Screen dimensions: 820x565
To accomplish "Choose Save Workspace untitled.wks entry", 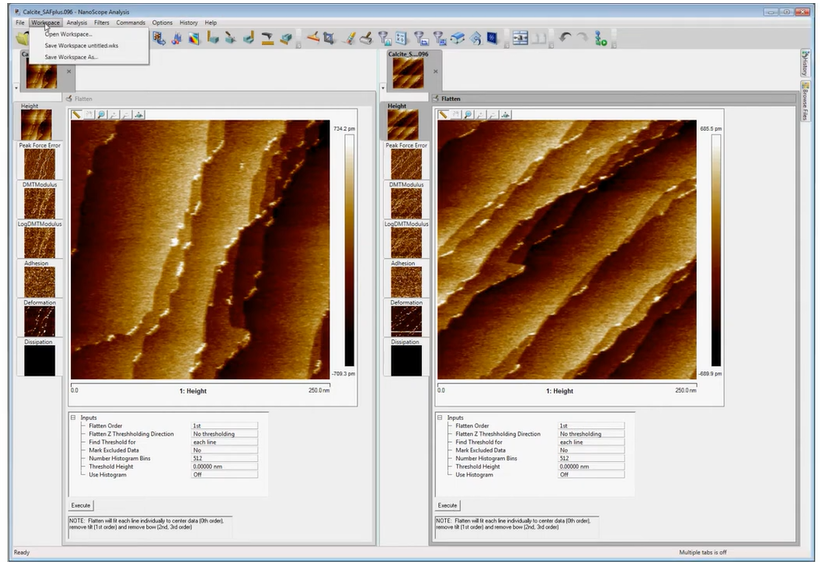I will coord(82,46).
